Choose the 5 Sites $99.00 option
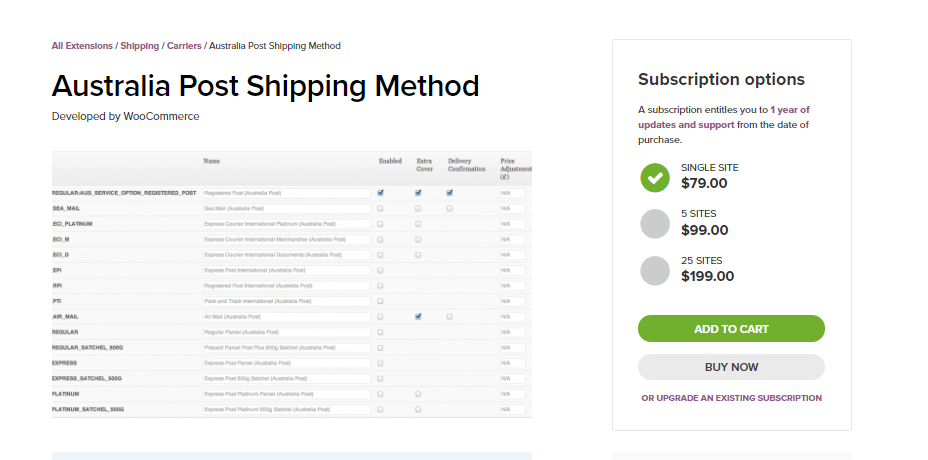 click(655, 224)
